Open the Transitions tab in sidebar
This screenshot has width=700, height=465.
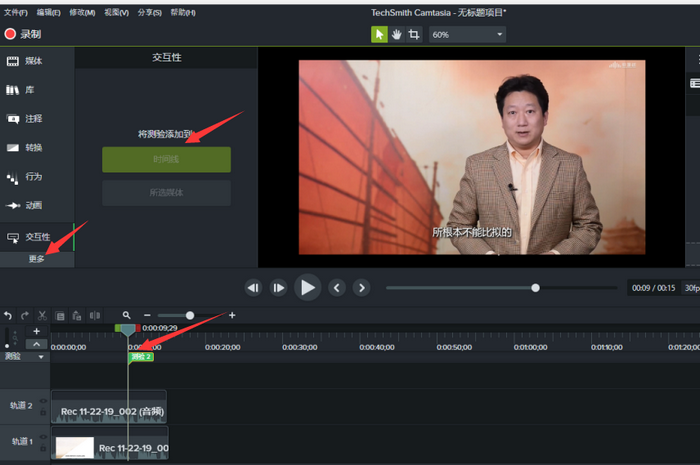click(x=25, y=148)
